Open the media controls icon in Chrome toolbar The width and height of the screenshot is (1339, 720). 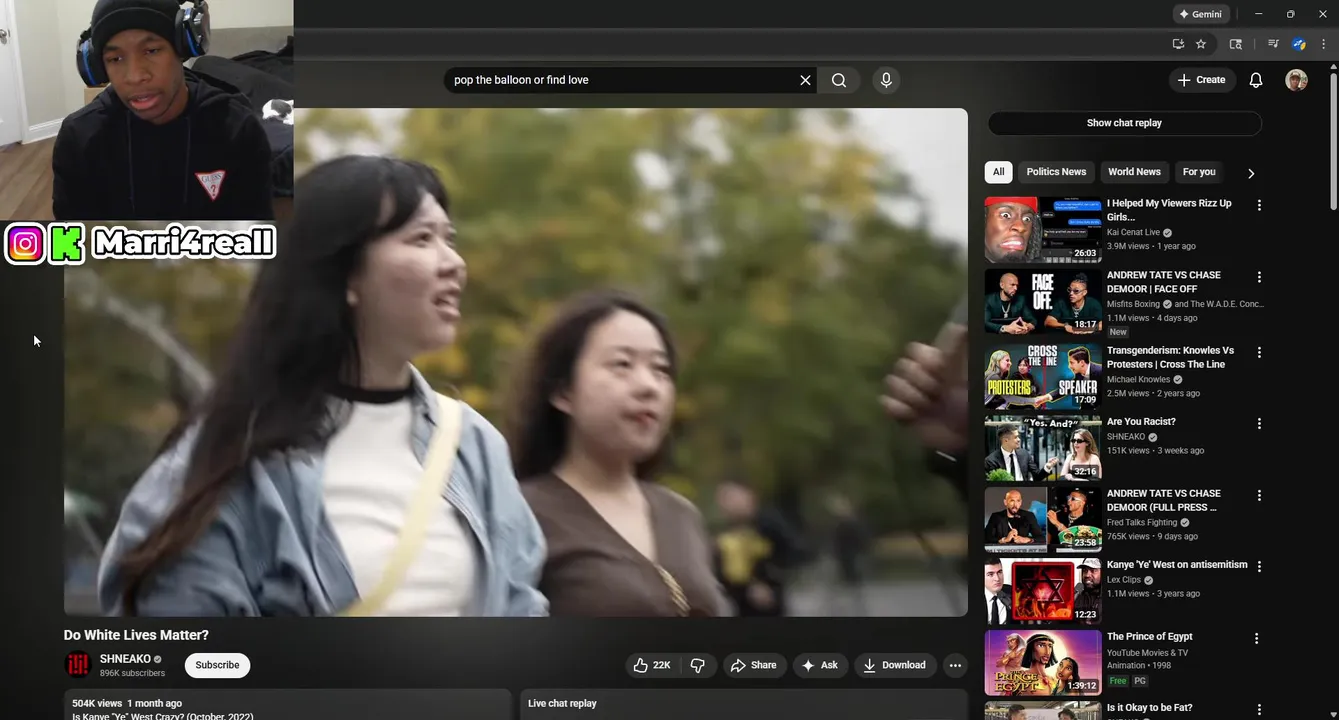[x=1273, y=44]
